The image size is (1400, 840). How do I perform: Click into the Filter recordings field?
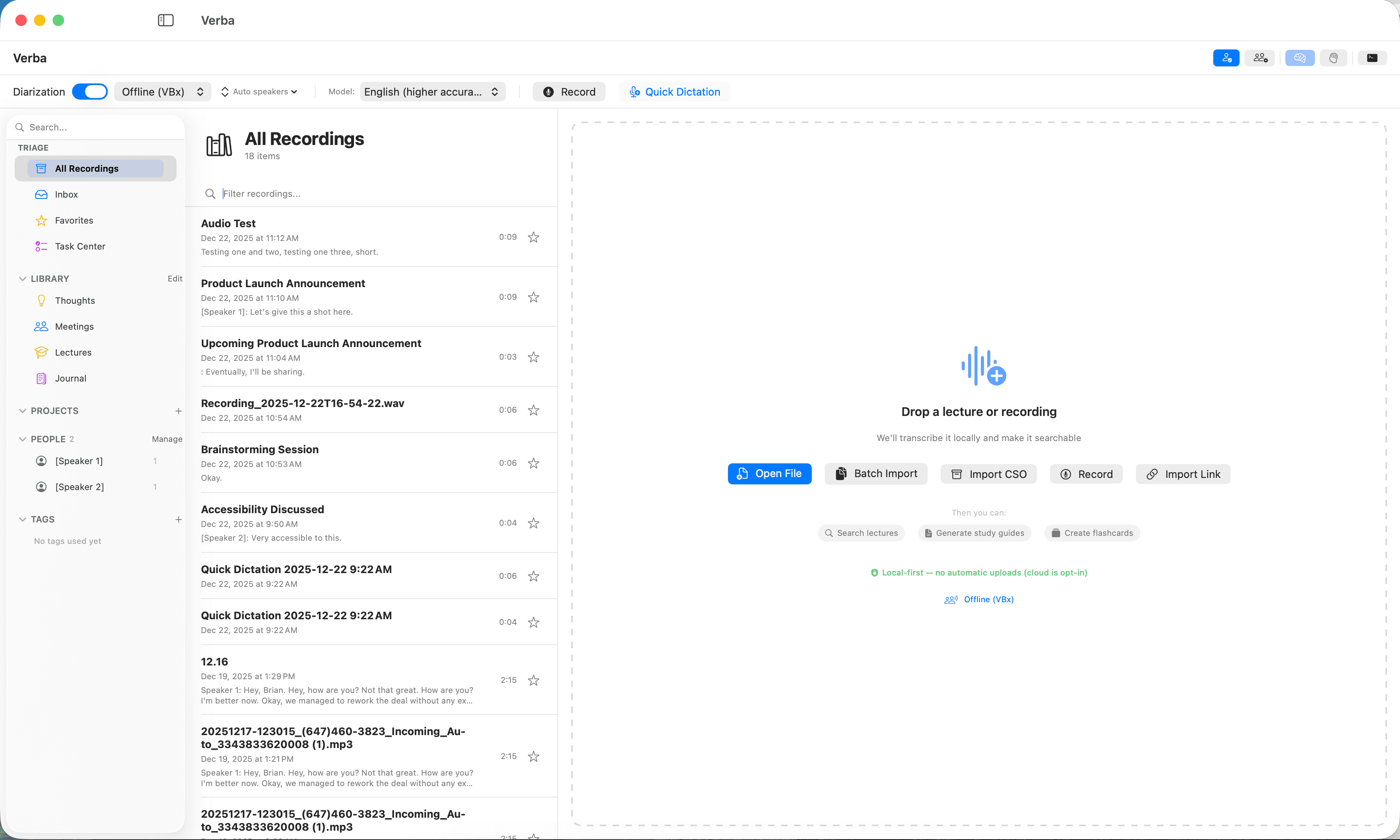point(339,194)
